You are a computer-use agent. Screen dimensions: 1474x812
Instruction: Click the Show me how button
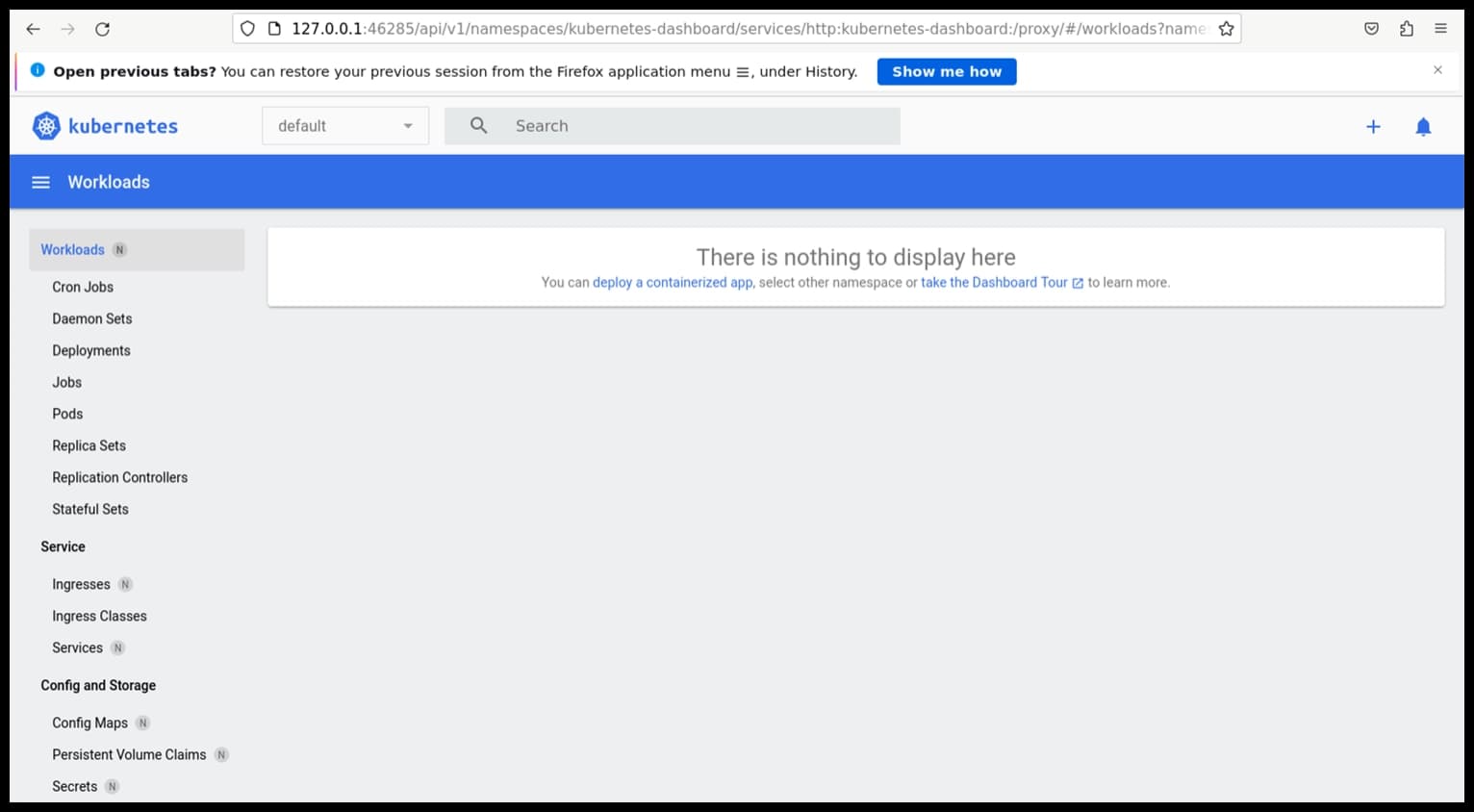946,71
